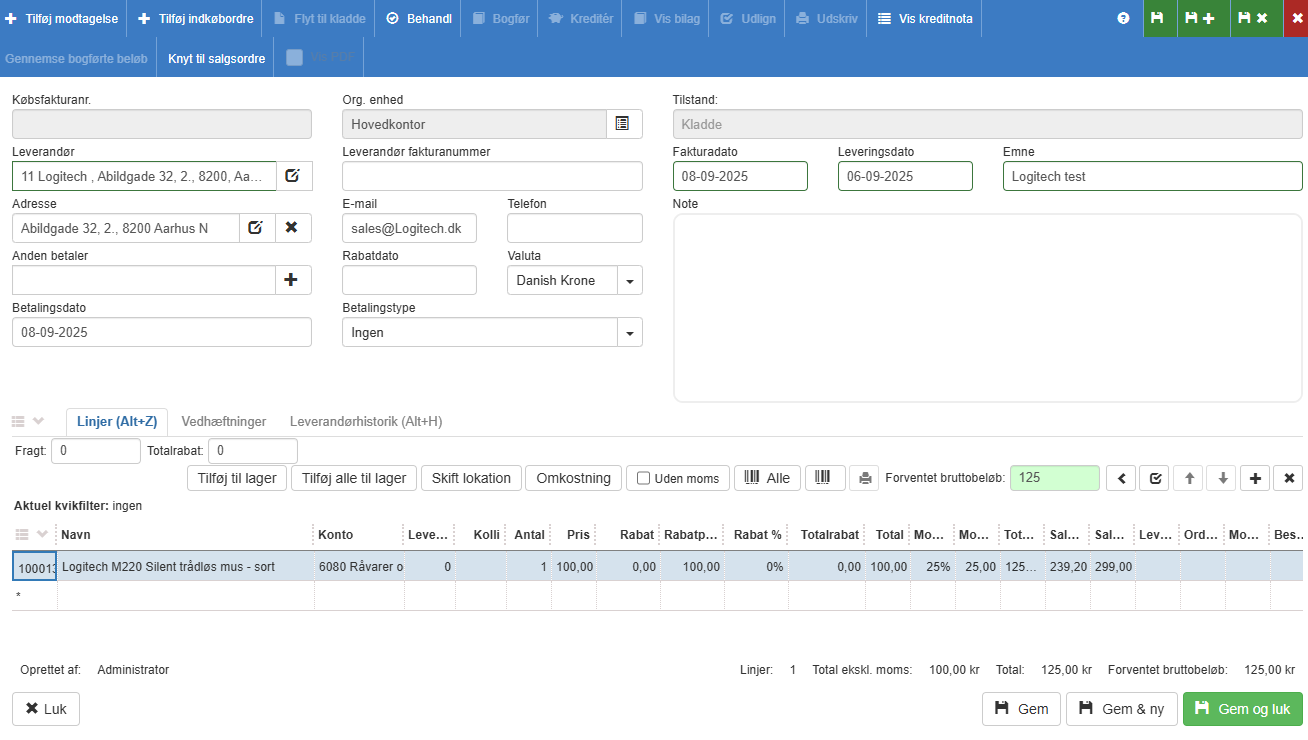Switch to the Vedhæftninger tab
Image resolution: width=1308 pixels, height=740 pixels.
(x=224, y=421)
